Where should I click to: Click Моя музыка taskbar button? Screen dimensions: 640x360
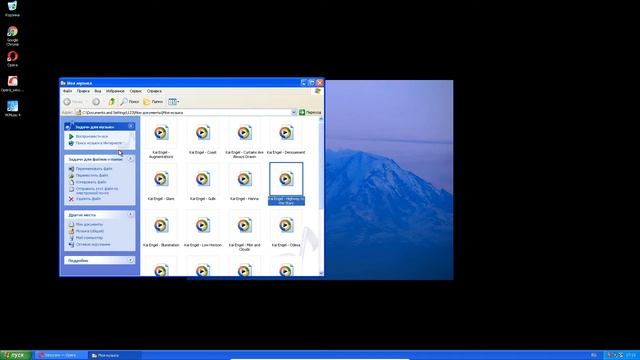point(115,355)
